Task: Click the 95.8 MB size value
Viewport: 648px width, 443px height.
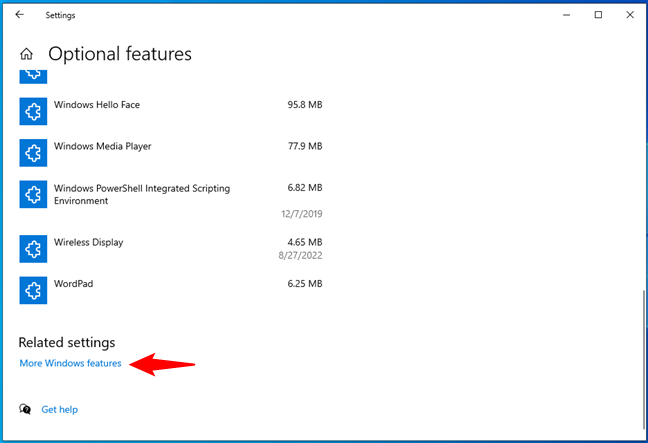Action: 305,105
